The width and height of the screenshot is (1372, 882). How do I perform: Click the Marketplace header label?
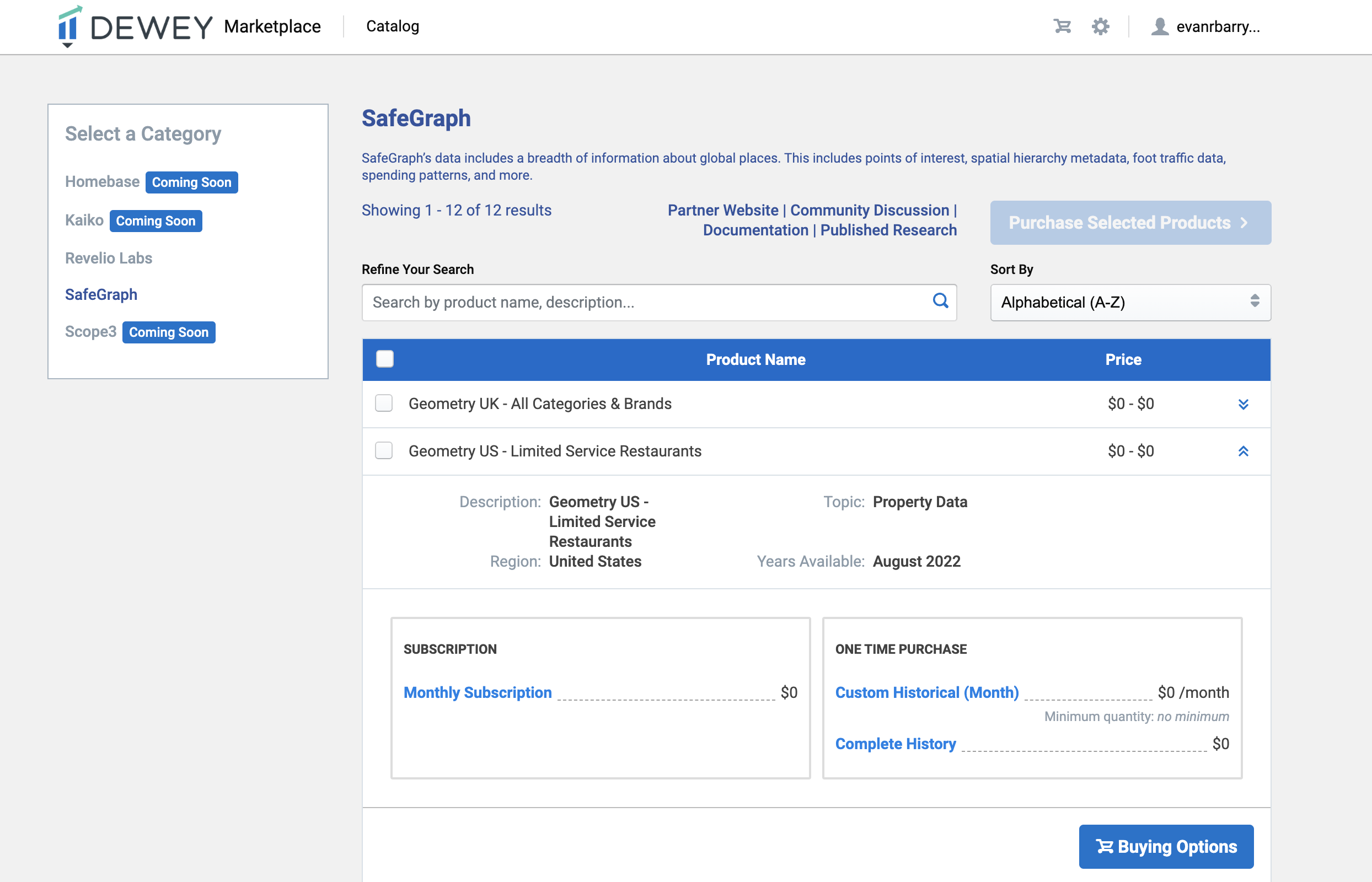point(272,26)
